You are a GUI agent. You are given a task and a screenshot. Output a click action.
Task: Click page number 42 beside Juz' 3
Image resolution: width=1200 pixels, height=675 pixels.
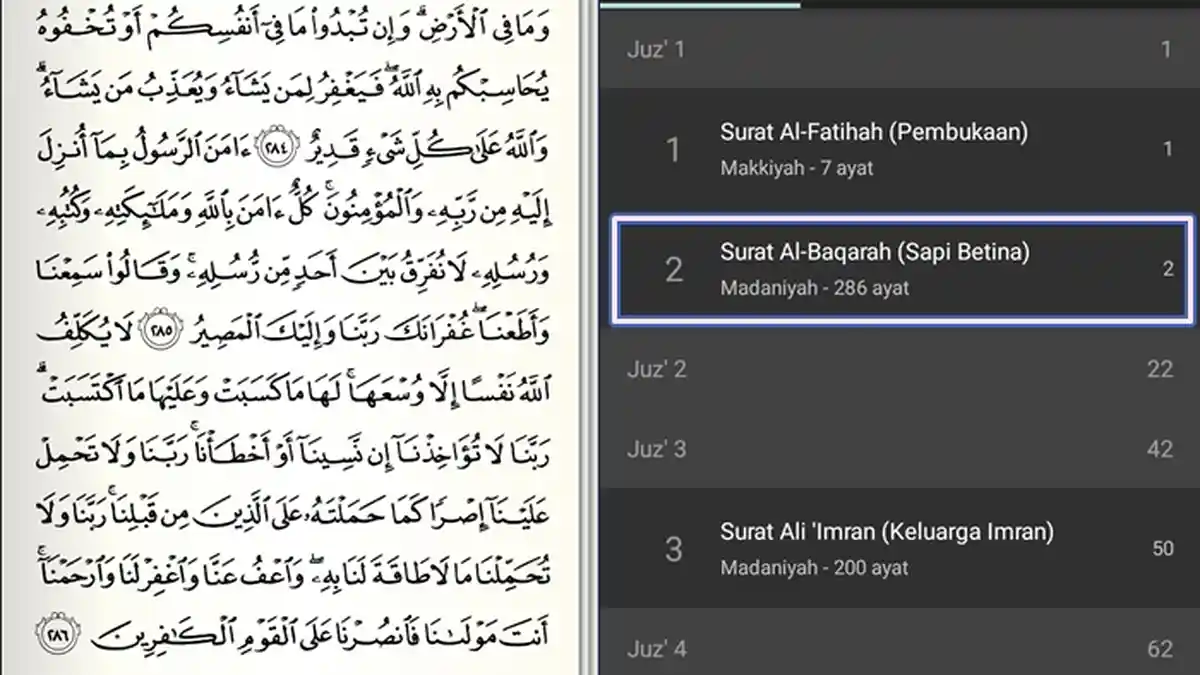1160,449
